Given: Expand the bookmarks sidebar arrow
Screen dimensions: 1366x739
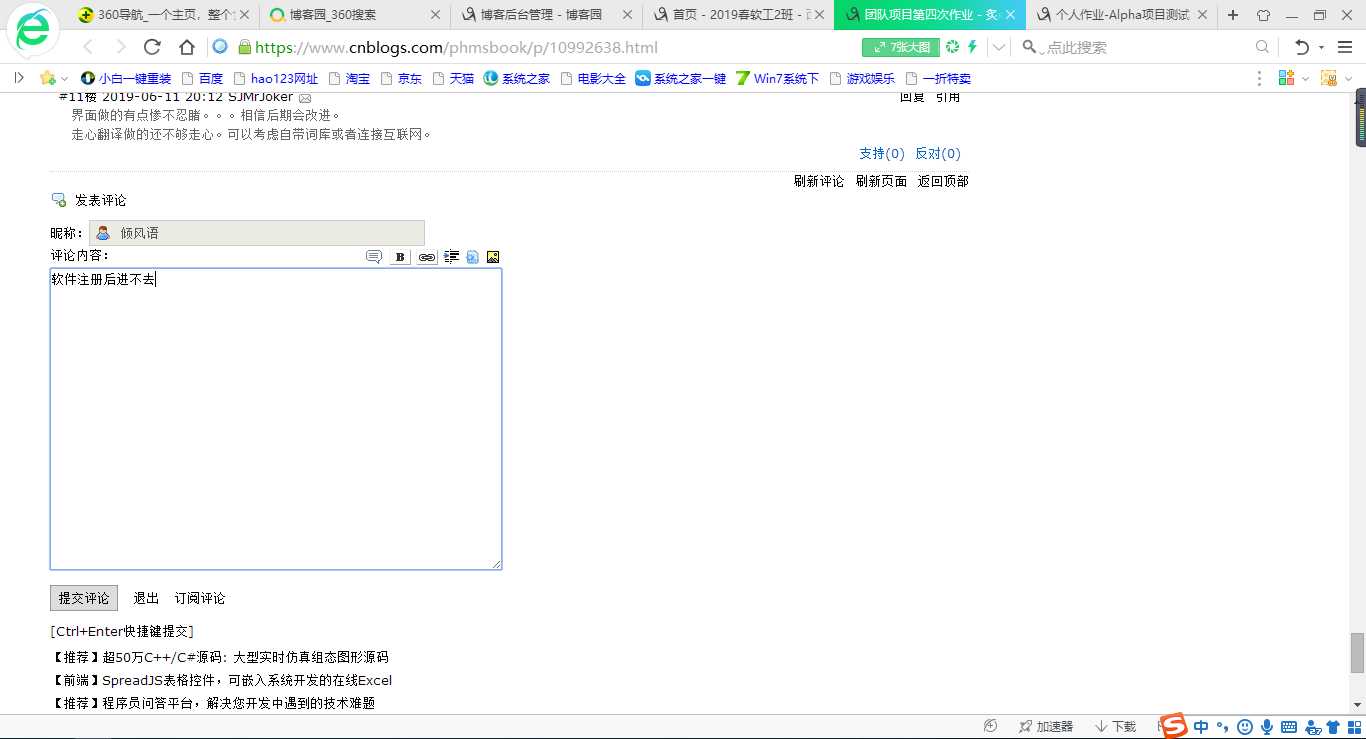Looking at the screenshot, I should pos(19,78).
